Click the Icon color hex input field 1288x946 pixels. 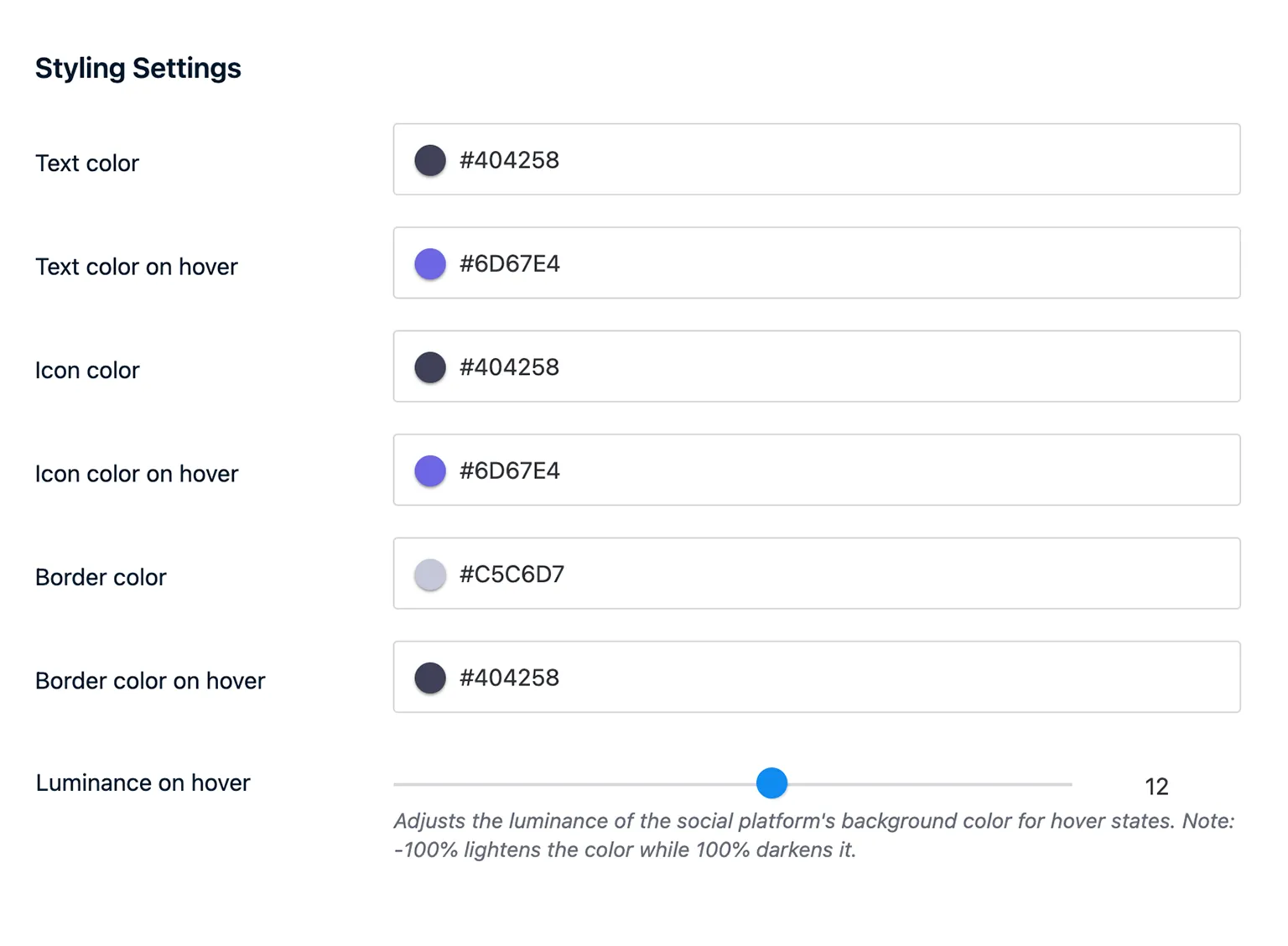pyautogui.click(x=839, y=367)
